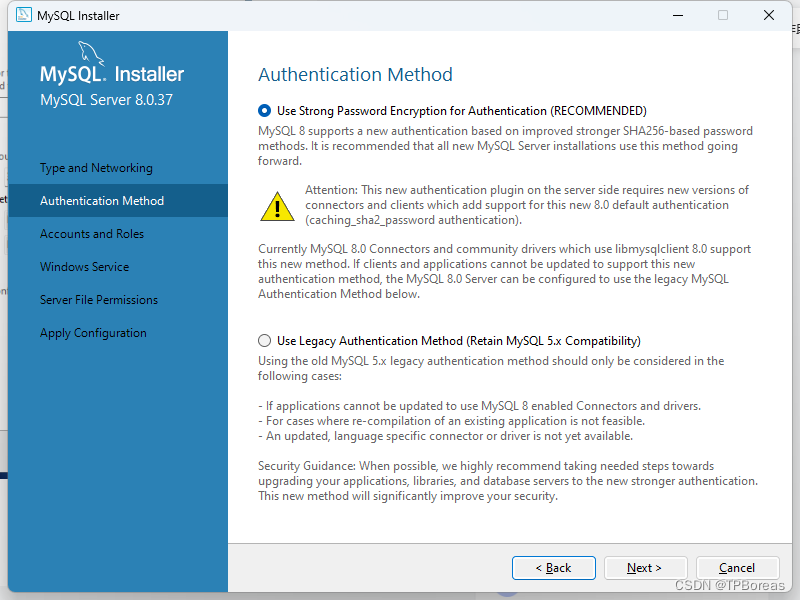This screenshot has width=800, height=600.
Task: Click the line about re-compilation not feasible
Action: [452, 421]
